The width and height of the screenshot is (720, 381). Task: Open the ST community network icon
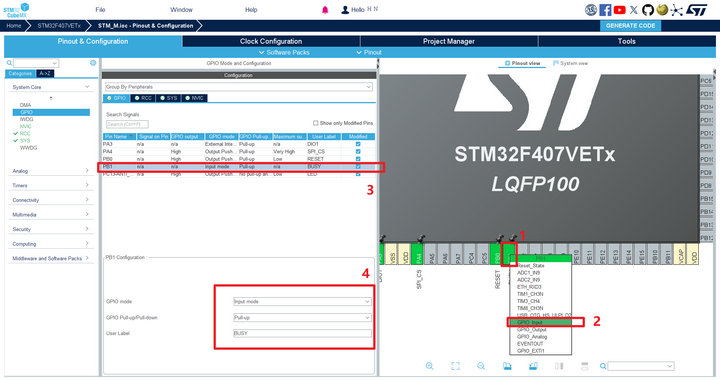[676, 10]
